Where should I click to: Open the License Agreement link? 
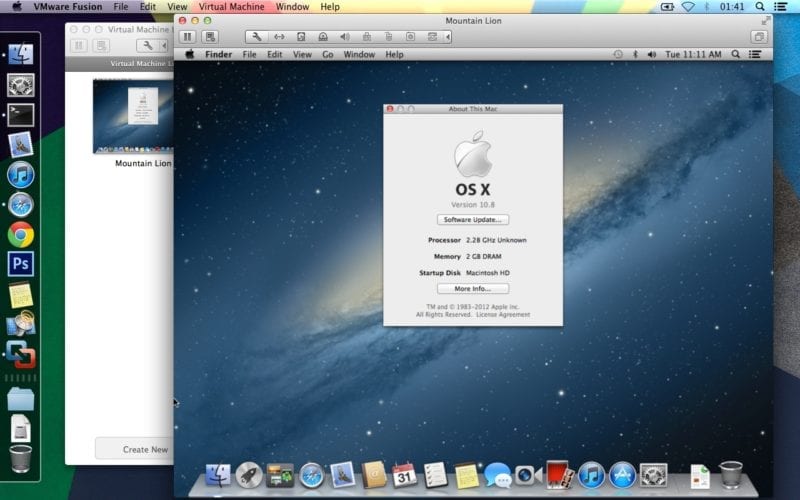[505, 315]
